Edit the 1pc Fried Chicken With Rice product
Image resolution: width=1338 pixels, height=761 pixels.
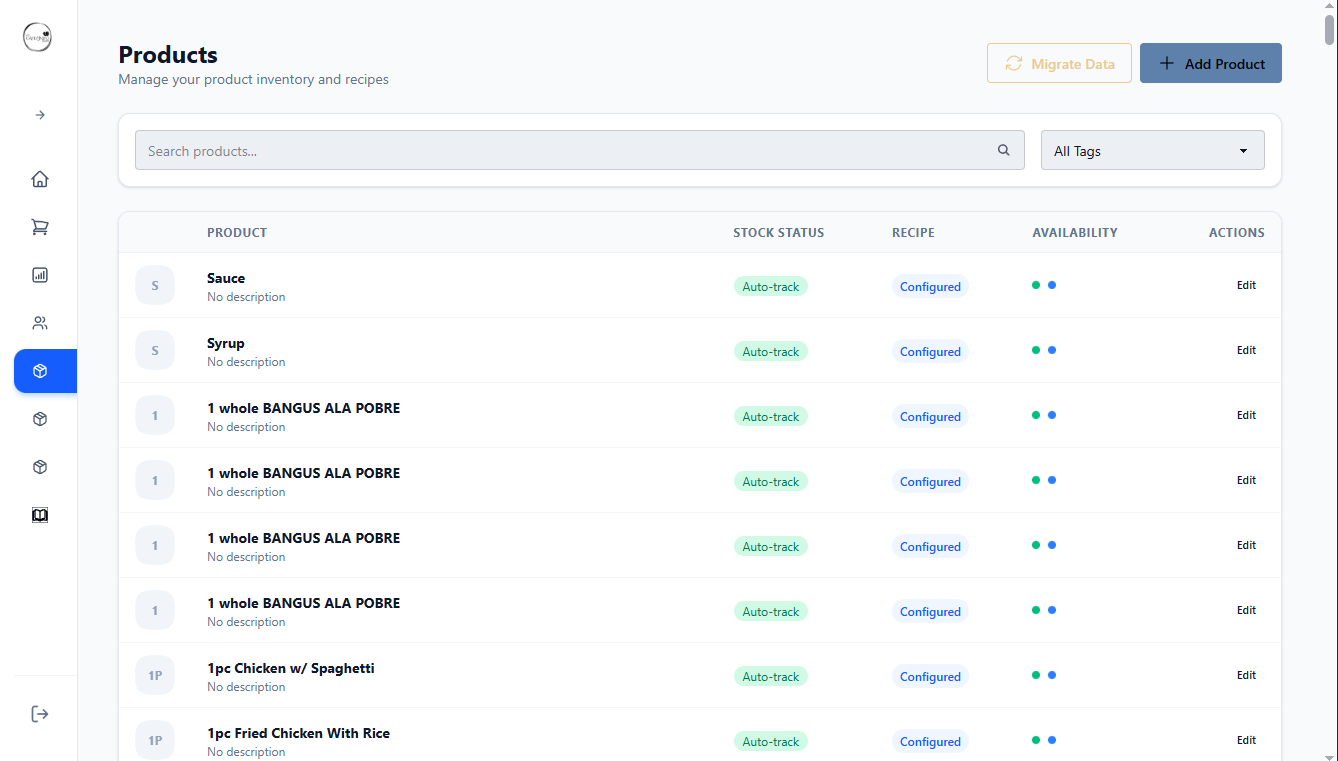(1246, 740)
